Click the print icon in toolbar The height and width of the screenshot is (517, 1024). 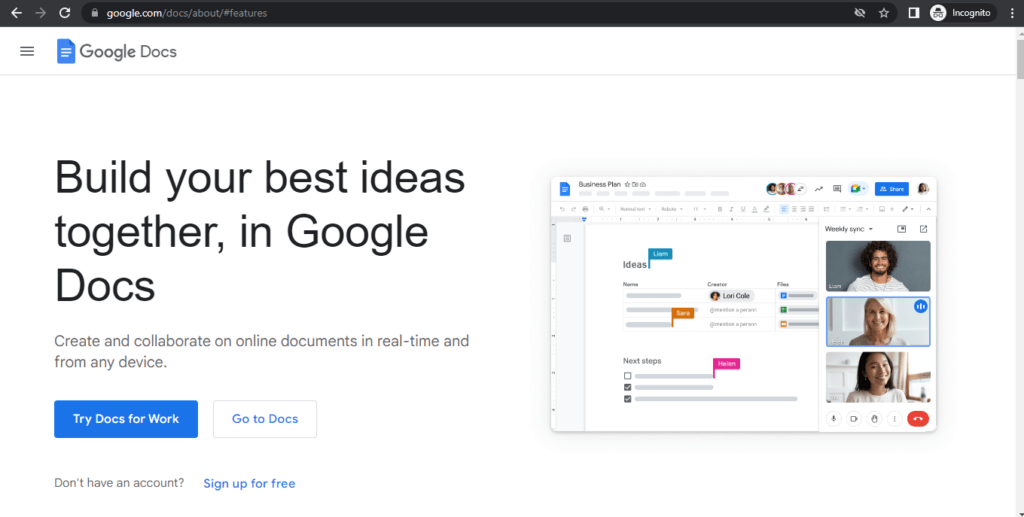coord(585,209)
